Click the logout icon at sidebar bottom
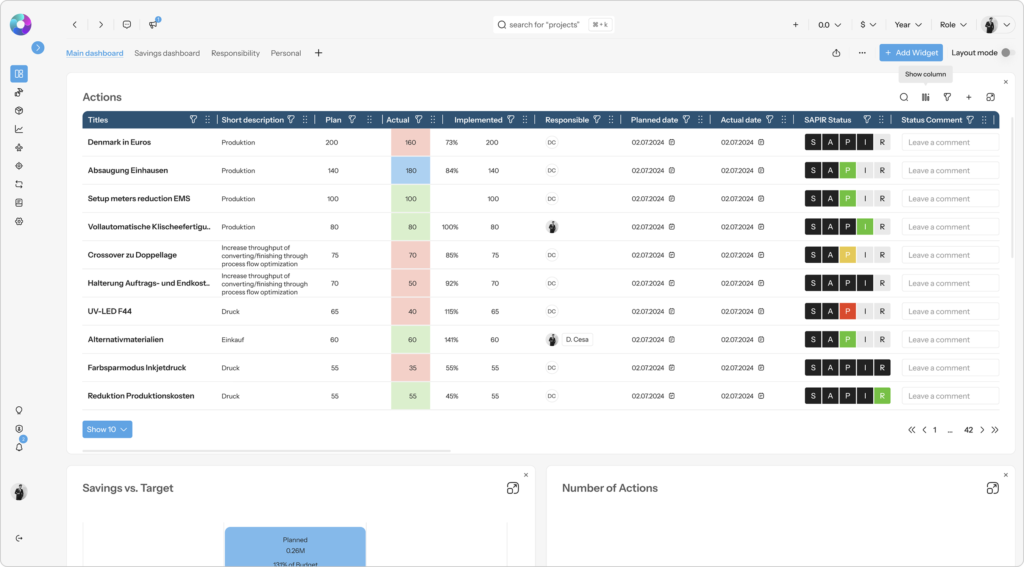1024x567 pixels. click(19, 538)
